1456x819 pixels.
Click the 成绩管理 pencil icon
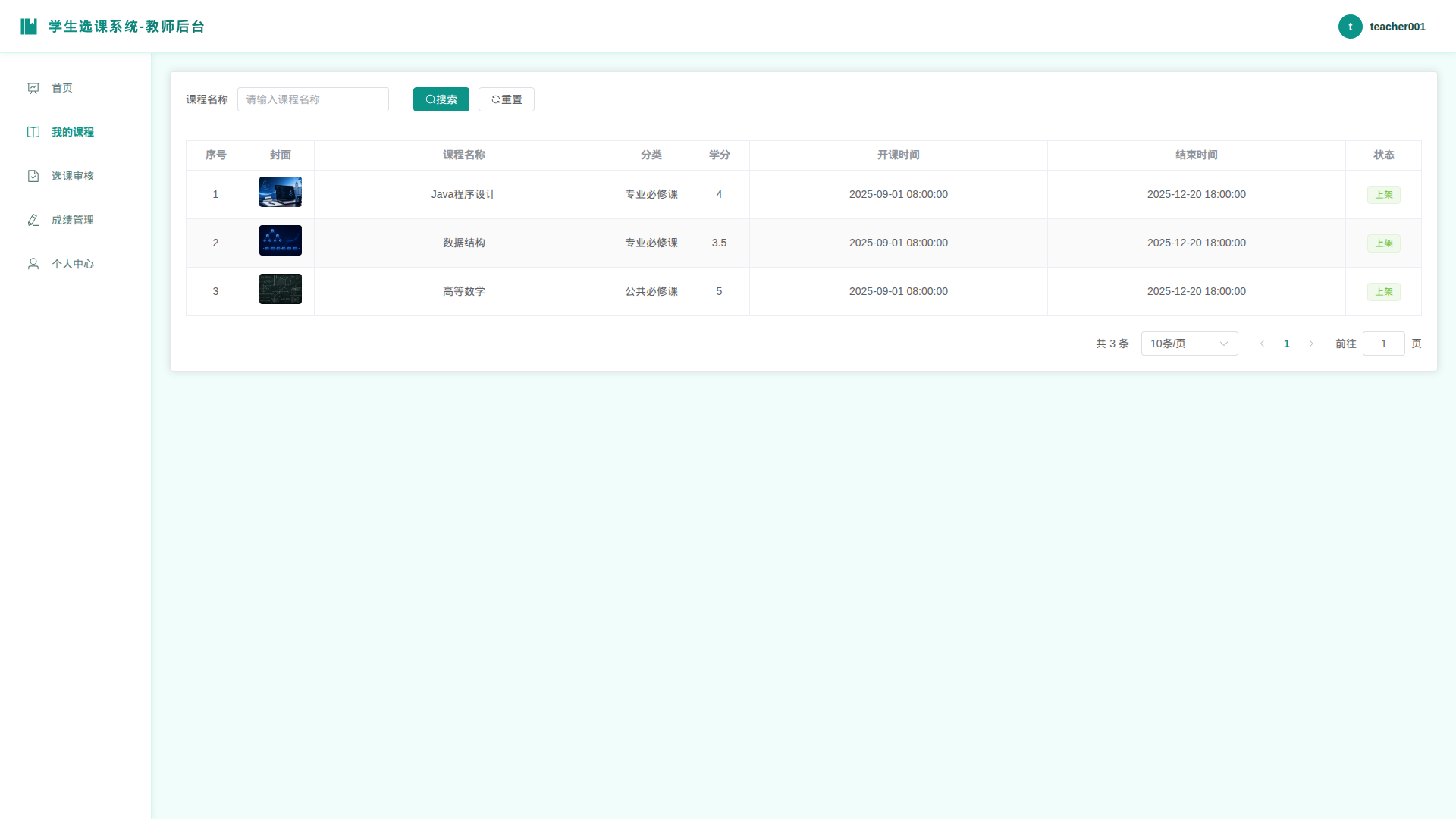tap(33, 220)
